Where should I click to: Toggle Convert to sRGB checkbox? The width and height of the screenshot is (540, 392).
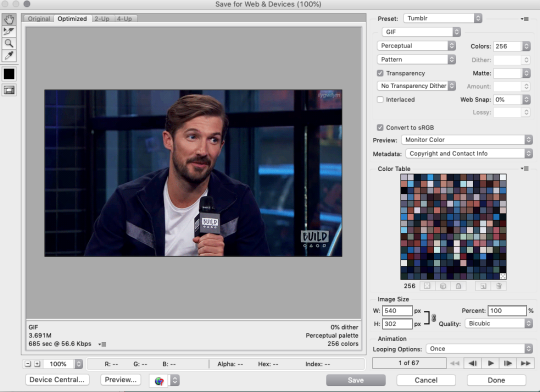(x=380, y=128)
